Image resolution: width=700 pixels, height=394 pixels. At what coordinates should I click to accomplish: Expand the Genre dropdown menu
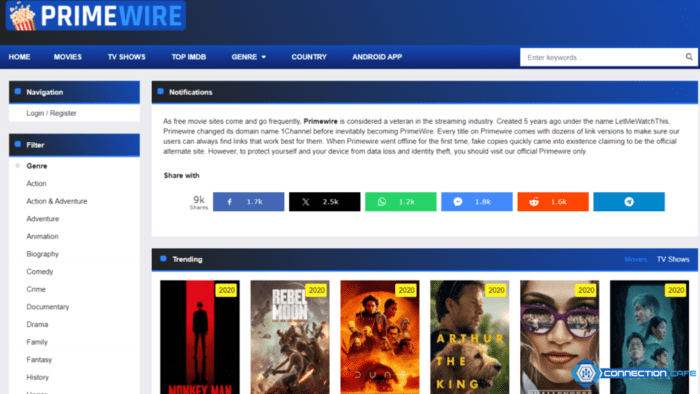point(249,57)
